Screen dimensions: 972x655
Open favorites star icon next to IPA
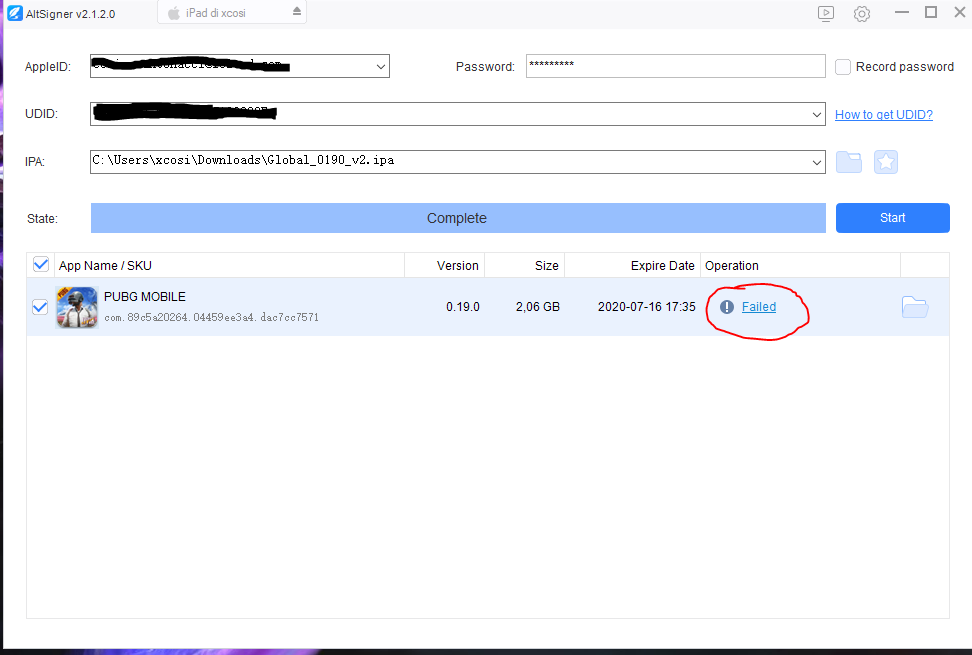(x=886, y=162)
